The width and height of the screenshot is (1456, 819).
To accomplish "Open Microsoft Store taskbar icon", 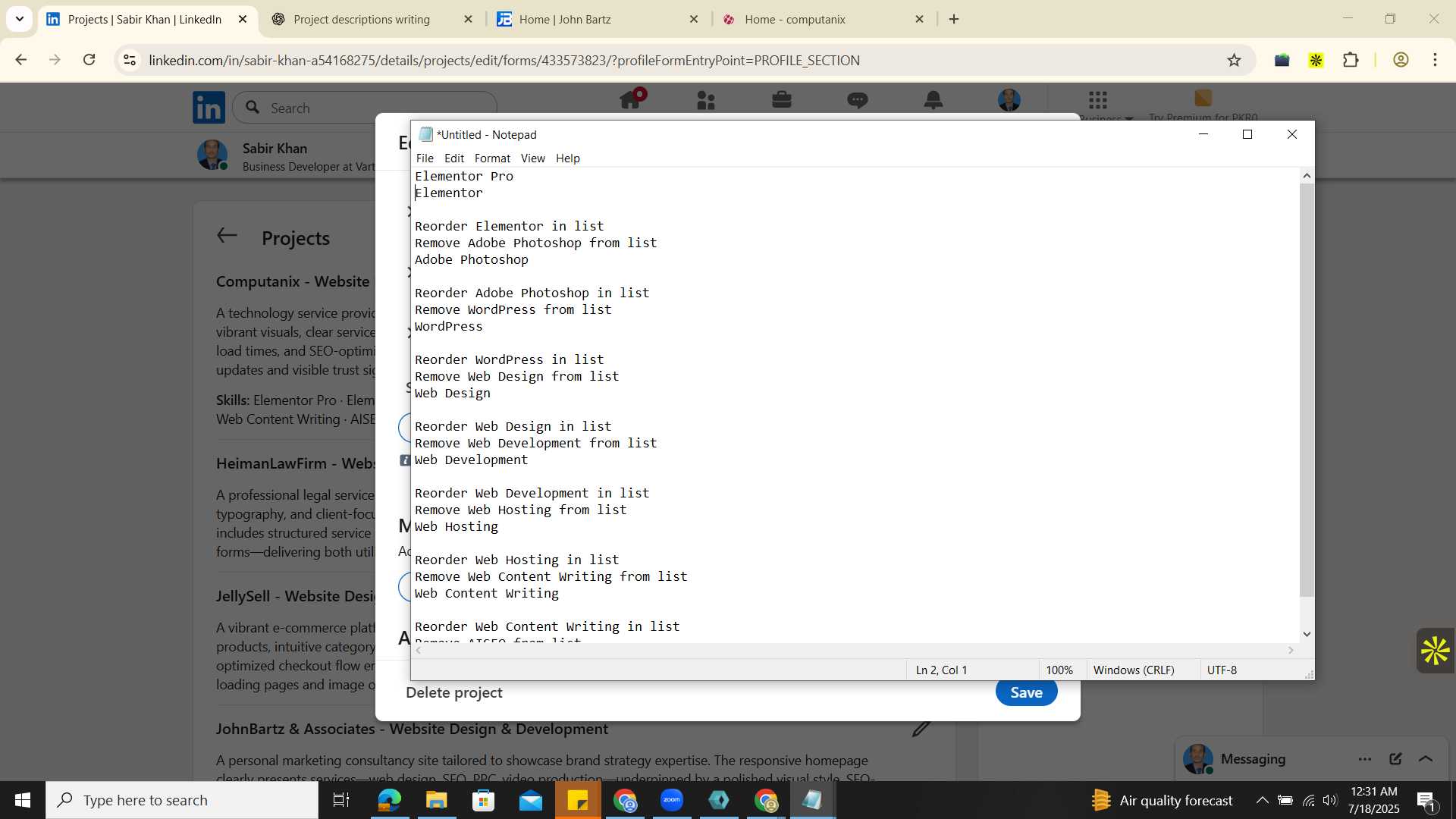I will coord(483,800).
